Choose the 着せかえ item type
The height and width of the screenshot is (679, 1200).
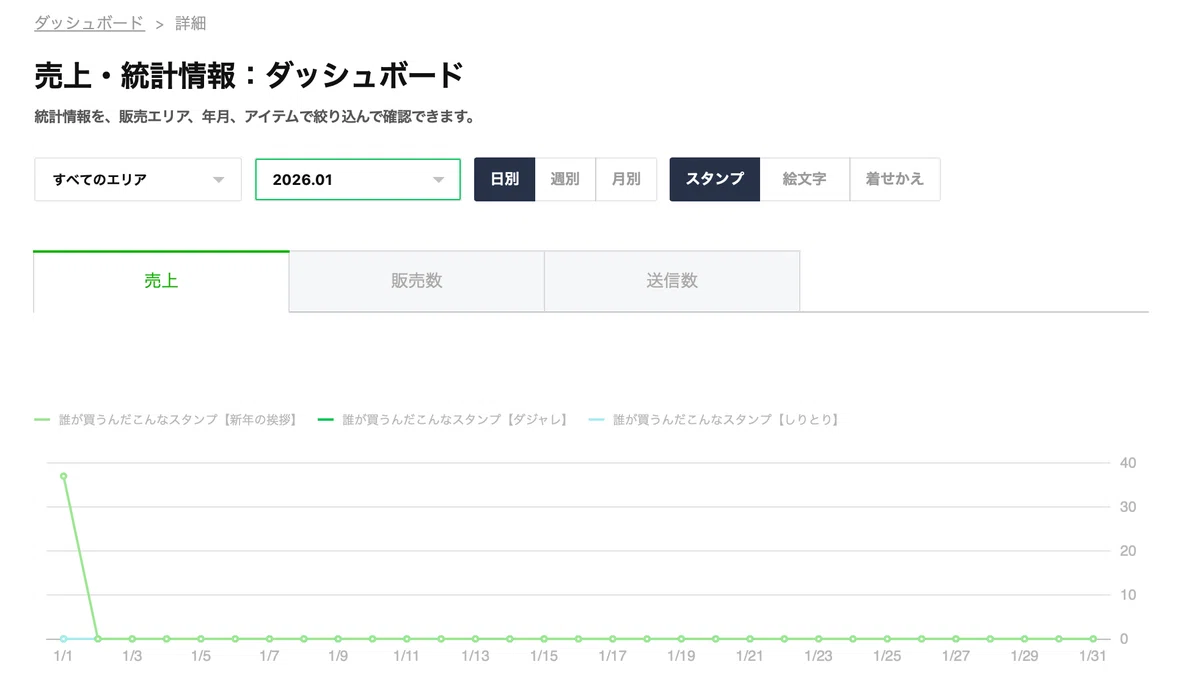tap(895, 179)
